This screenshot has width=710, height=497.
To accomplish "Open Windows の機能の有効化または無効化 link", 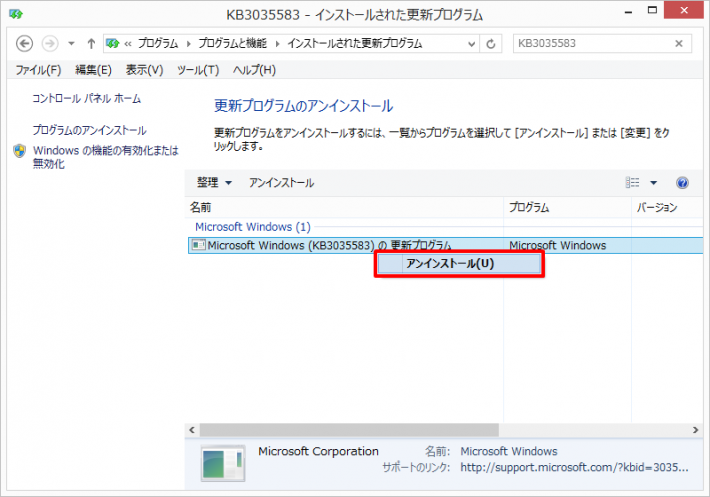I will [x=106, y=157].
